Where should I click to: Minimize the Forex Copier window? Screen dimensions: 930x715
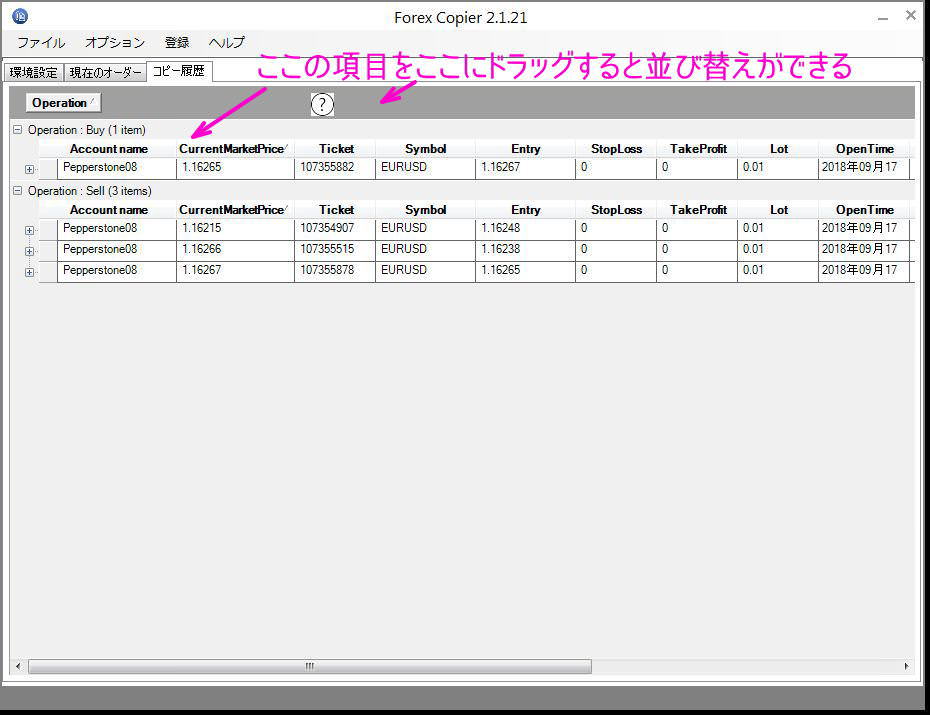[881, 17]
